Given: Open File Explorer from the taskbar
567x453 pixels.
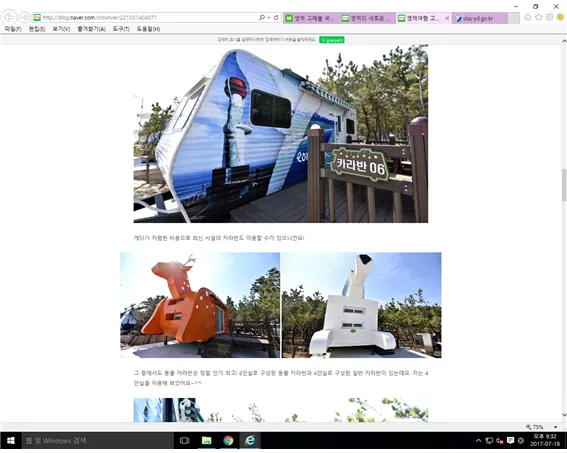Looking at the screenshot, I should [x=206, y=441].
